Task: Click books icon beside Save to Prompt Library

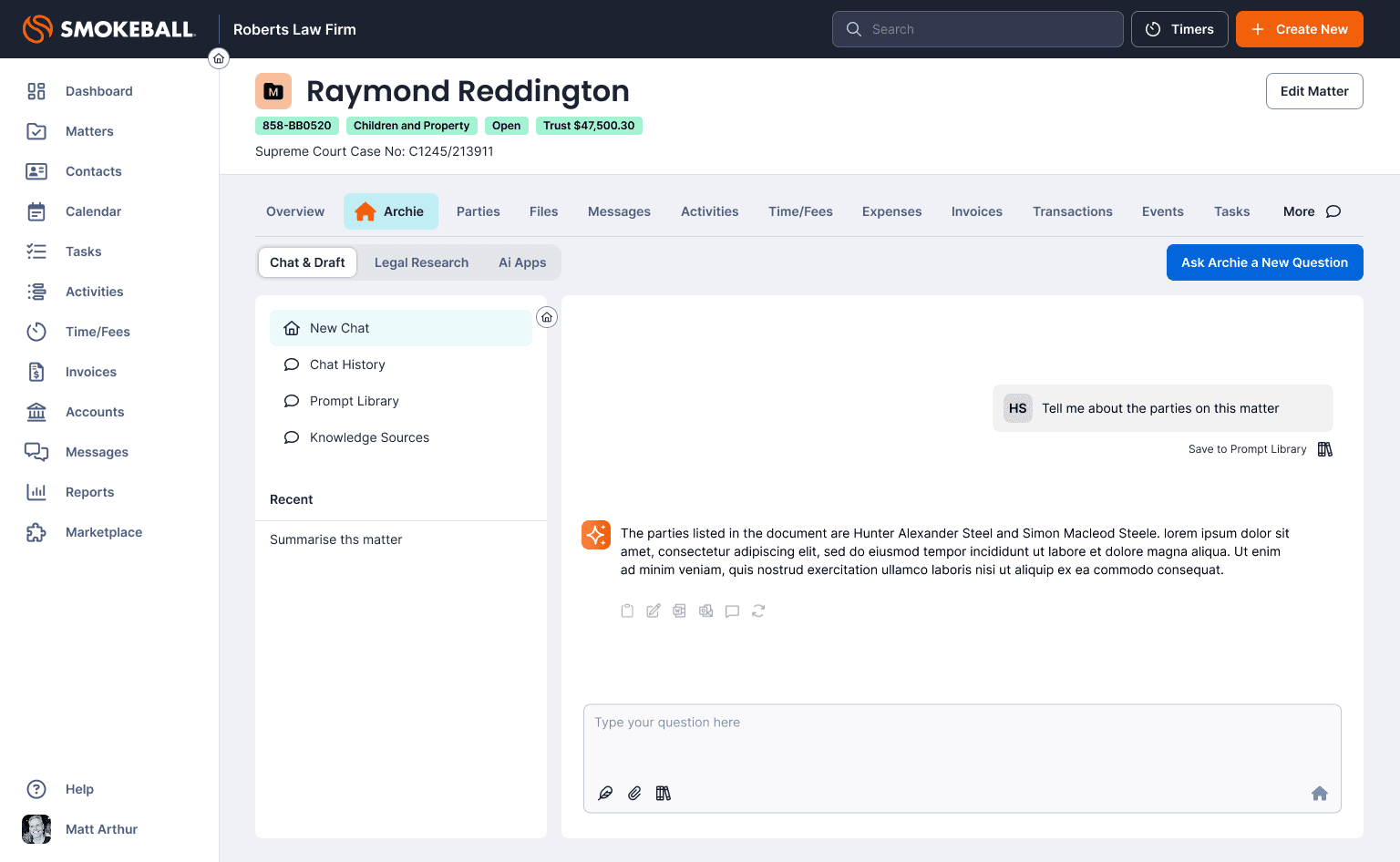Action: 1325,449
